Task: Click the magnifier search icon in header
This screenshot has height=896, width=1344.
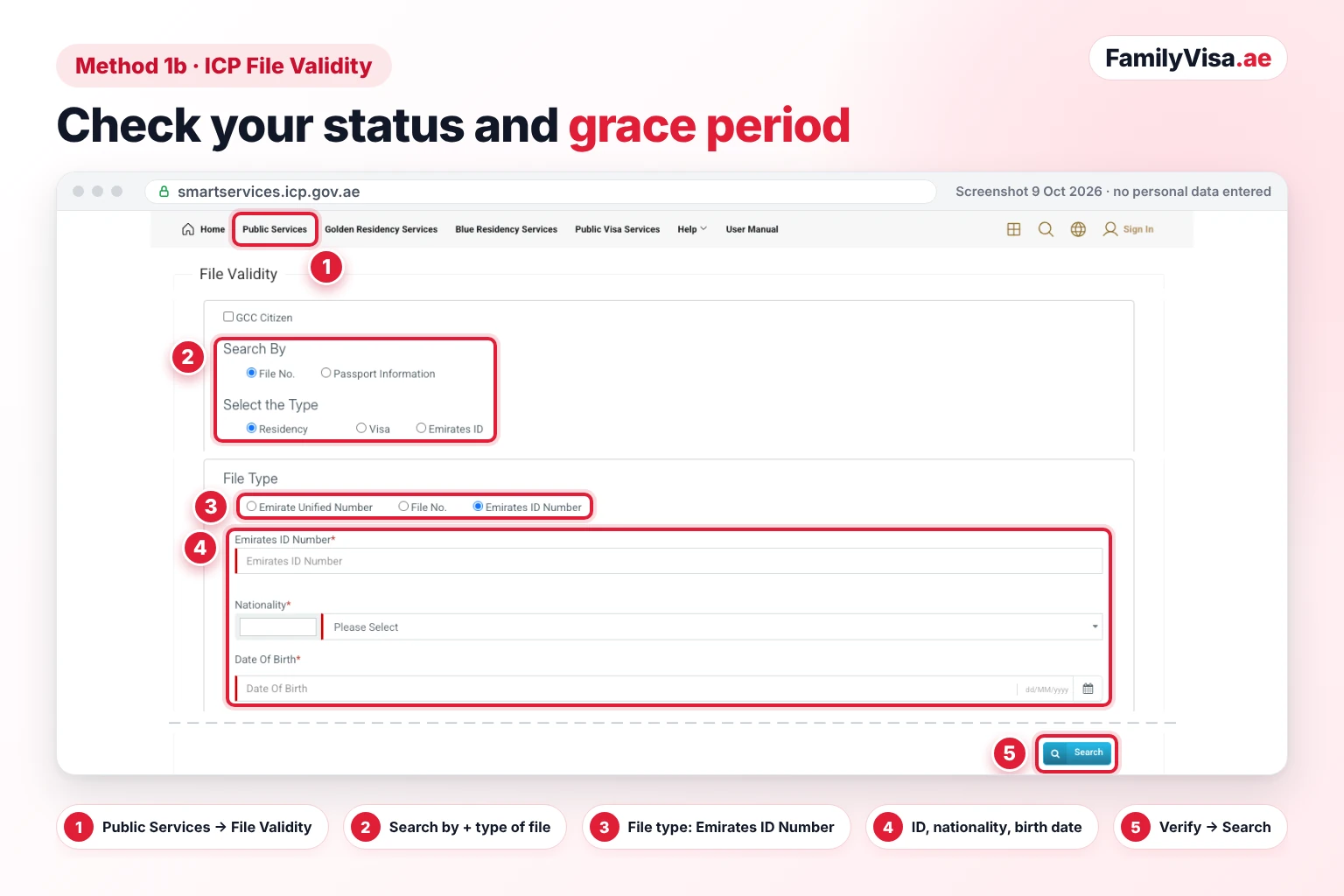Action: click(x=1046, y=229)
